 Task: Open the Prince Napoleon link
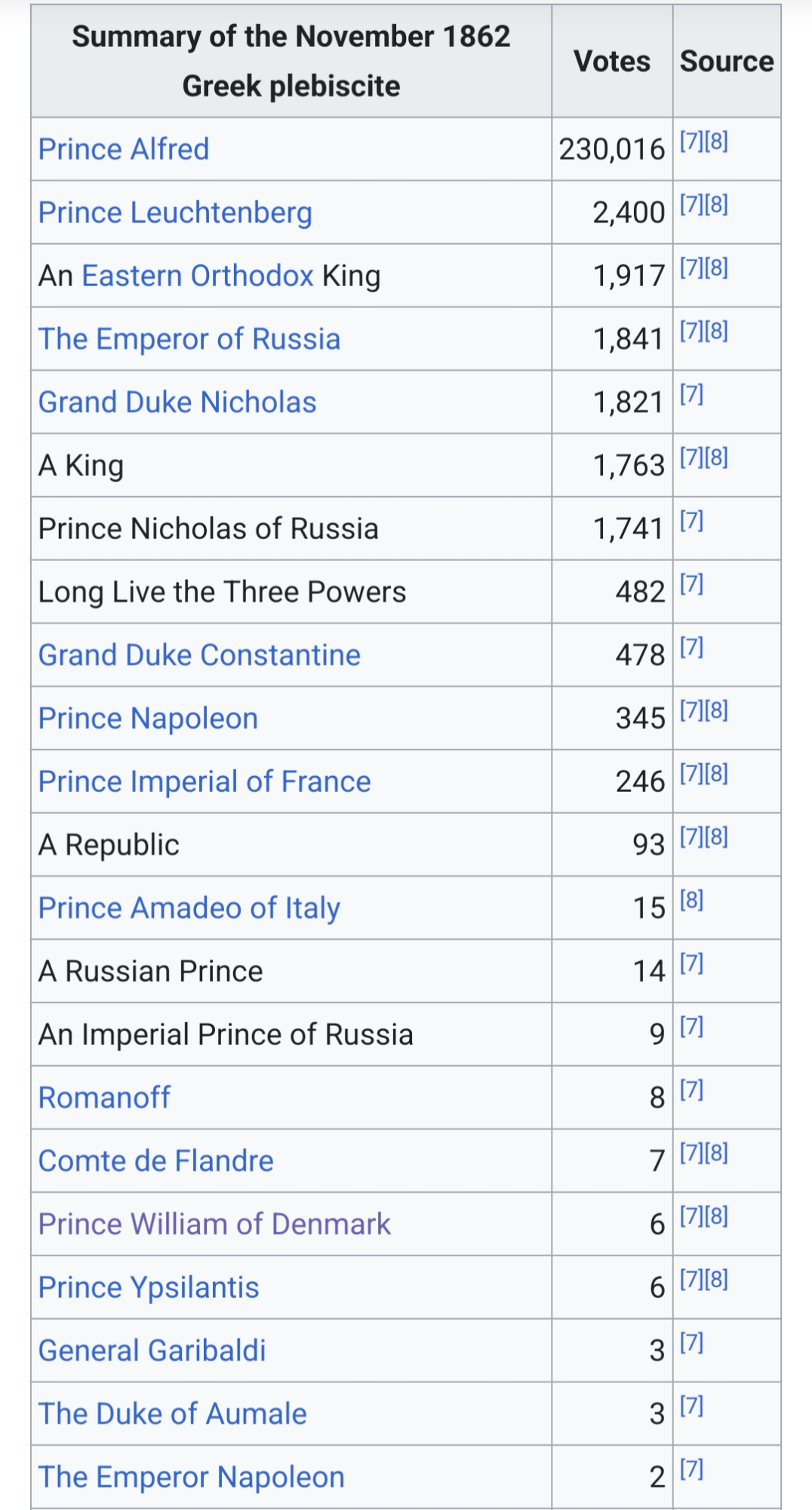click(148, 719)
